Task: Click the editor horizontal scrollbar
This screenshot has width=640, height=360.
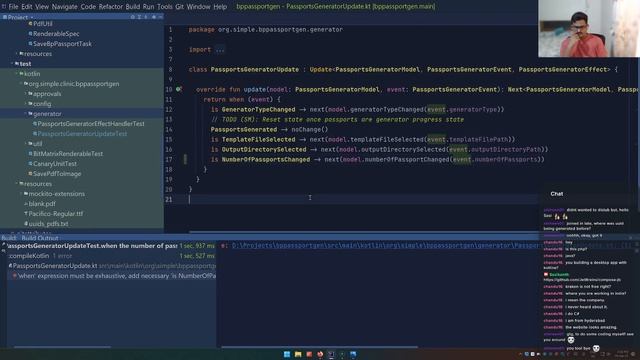Action: pyautogui.click(x=363, y=232)
